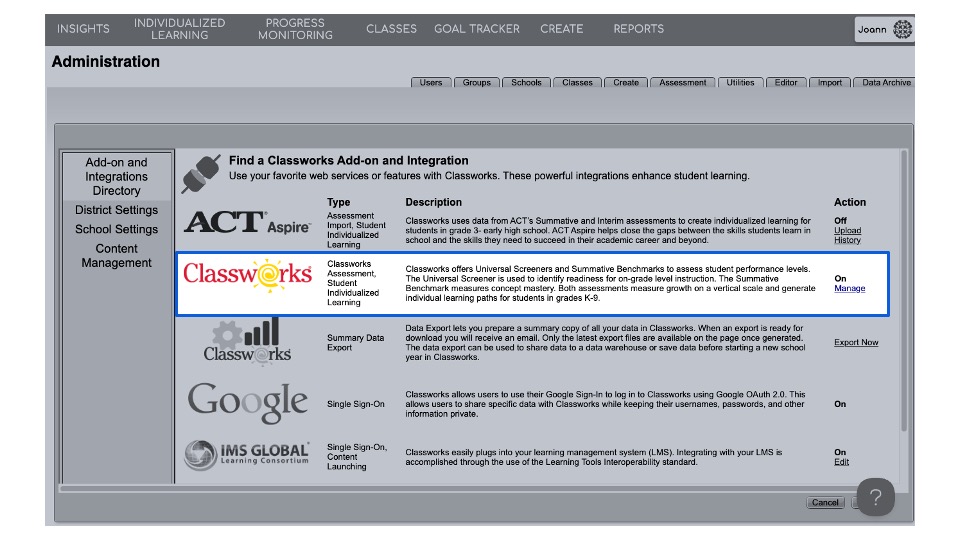Viewport: 960px width, 540px height.
Task: Click the History link for ACT Aspire
Action: 847,240
